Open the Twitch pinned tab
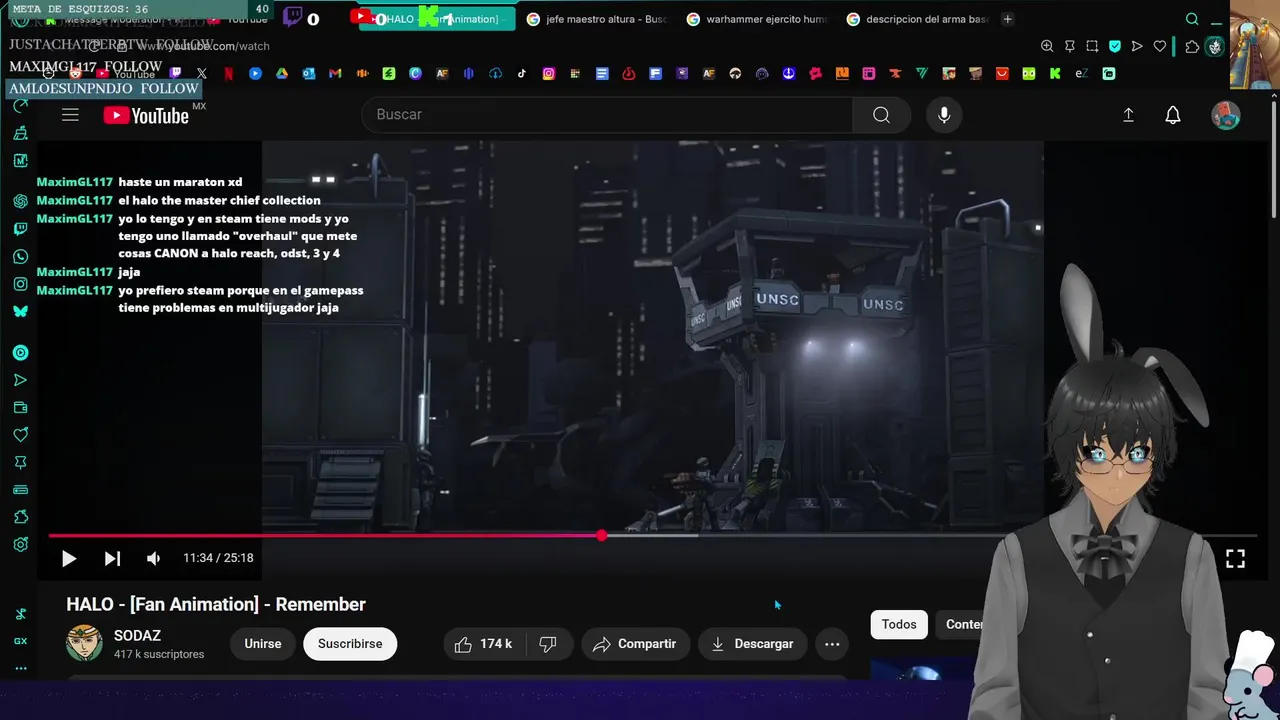 293,17
